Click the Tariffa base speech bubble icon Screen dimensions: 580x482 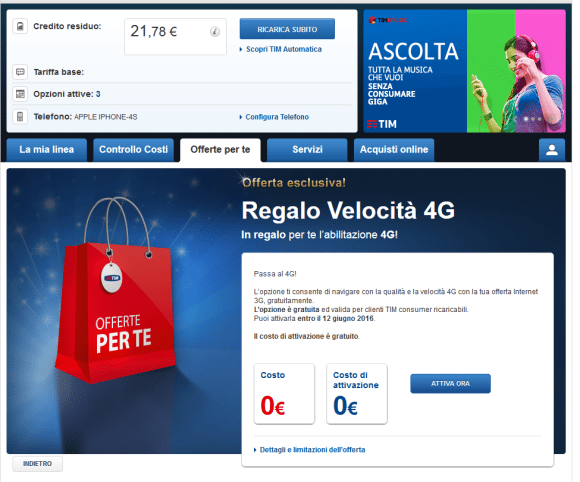coord(20,72)
